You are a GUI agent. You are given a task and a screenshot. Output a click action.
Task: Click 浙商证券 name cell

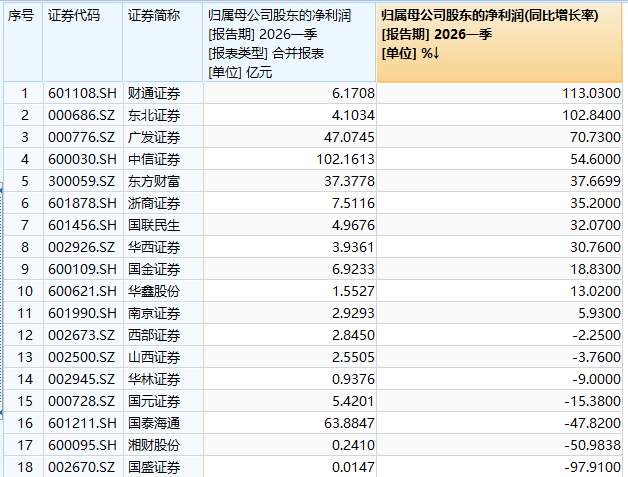click(x=163, y=203)
